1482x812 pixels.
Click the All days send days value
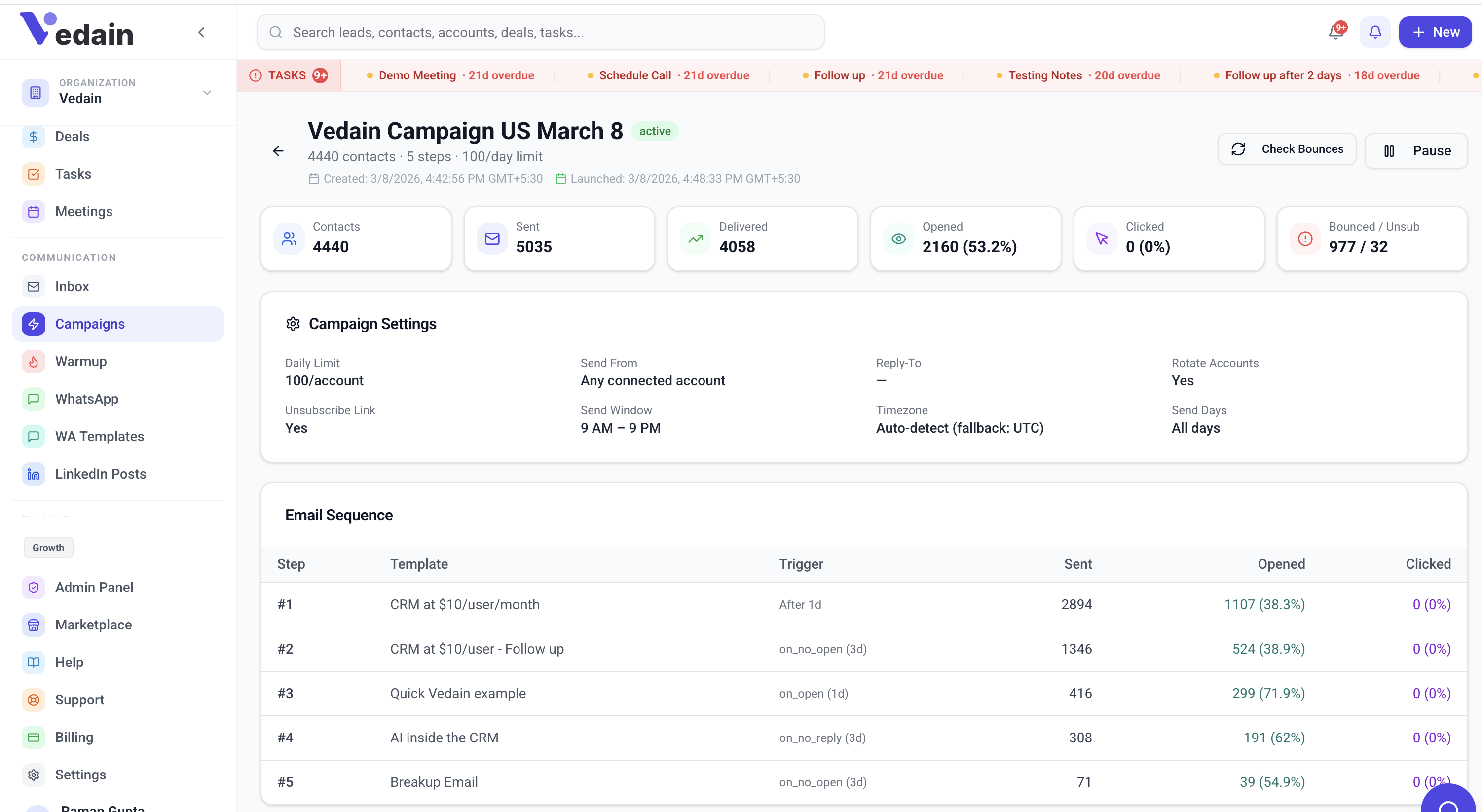[1195, 428]
